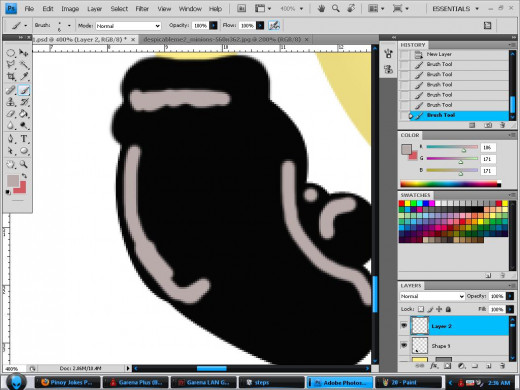Select the Pen tool
520x390 pixels.
tap(11, 139)
